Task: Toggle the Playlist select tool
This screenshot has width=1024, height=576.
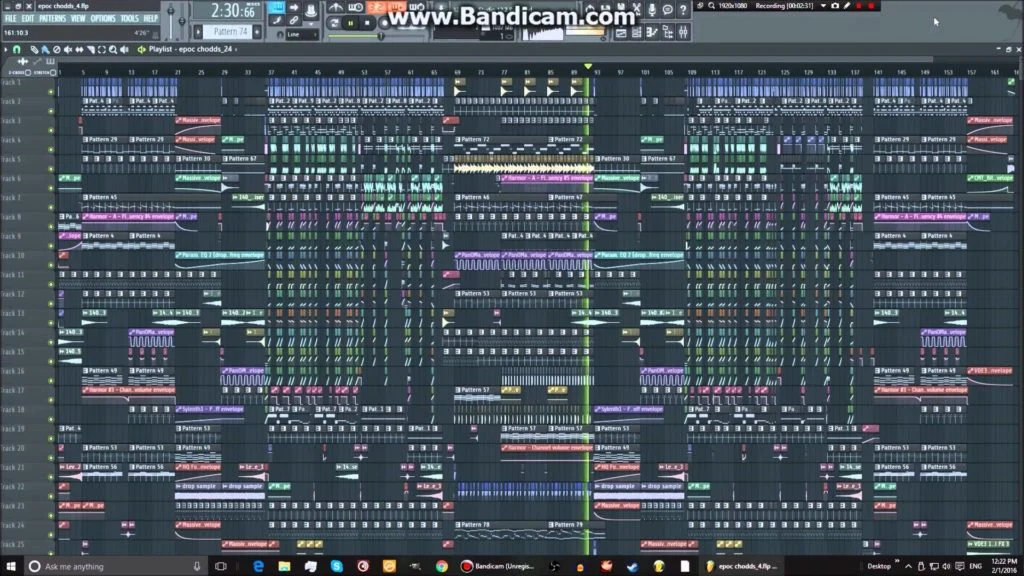Action: pyautogui.click(x=100, y=50)
